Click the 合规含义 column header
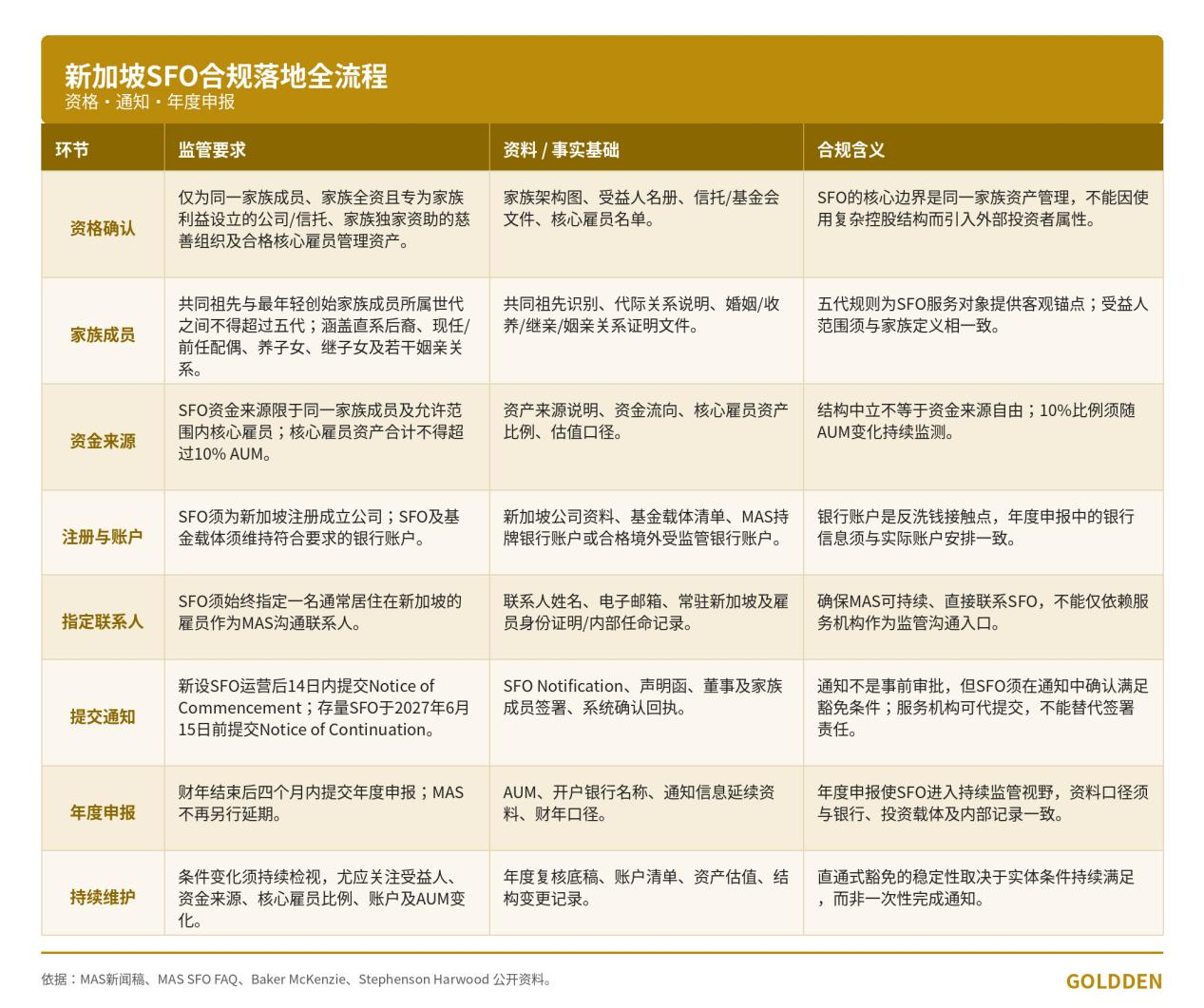1204x1008 pixels. tap(851, 149)
